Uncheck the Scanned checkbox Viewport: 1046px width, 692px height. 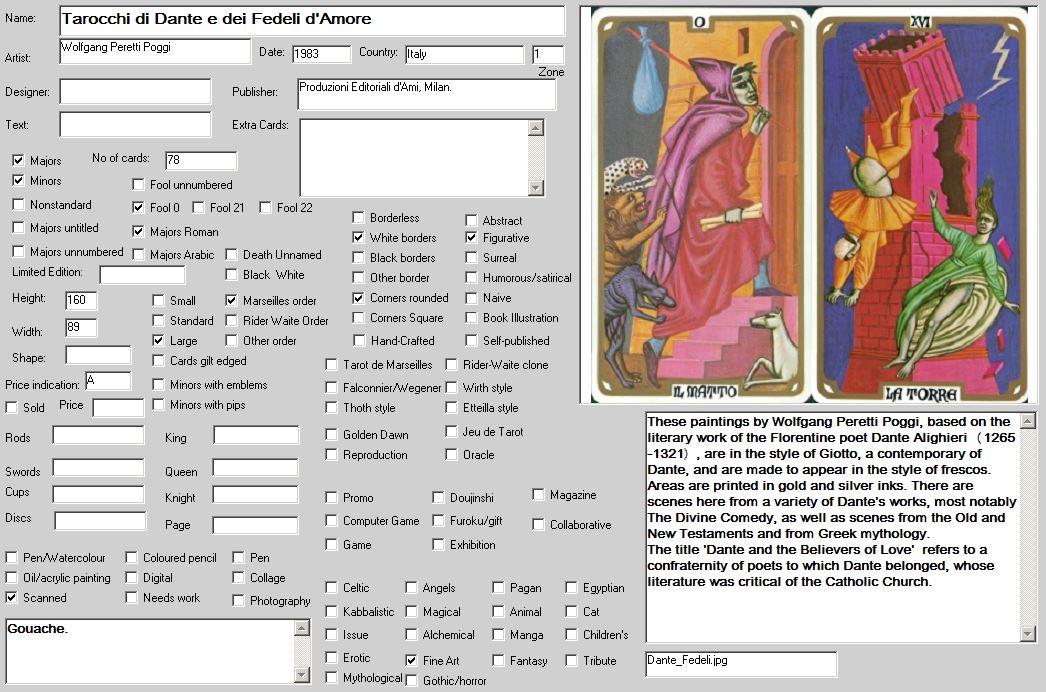click(x=11, y=597)
